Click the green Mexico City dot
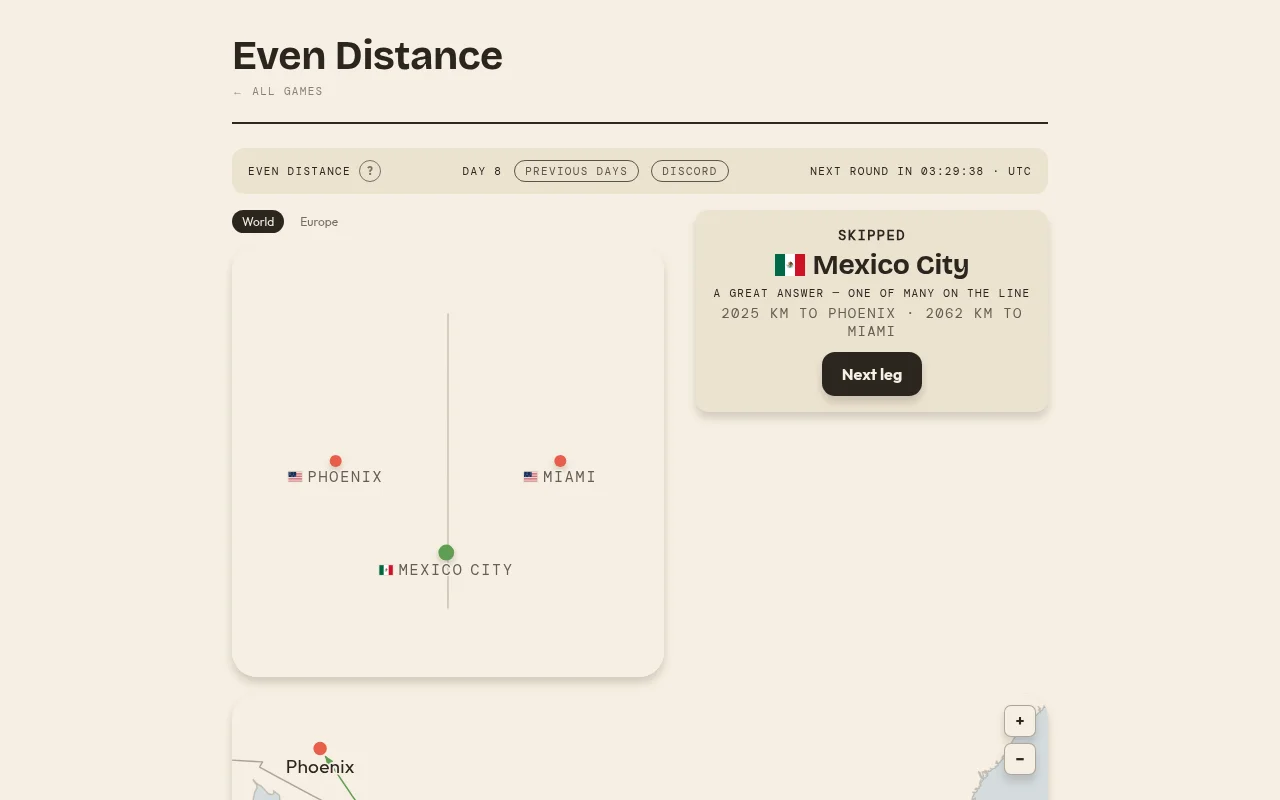 click(446, 553)
